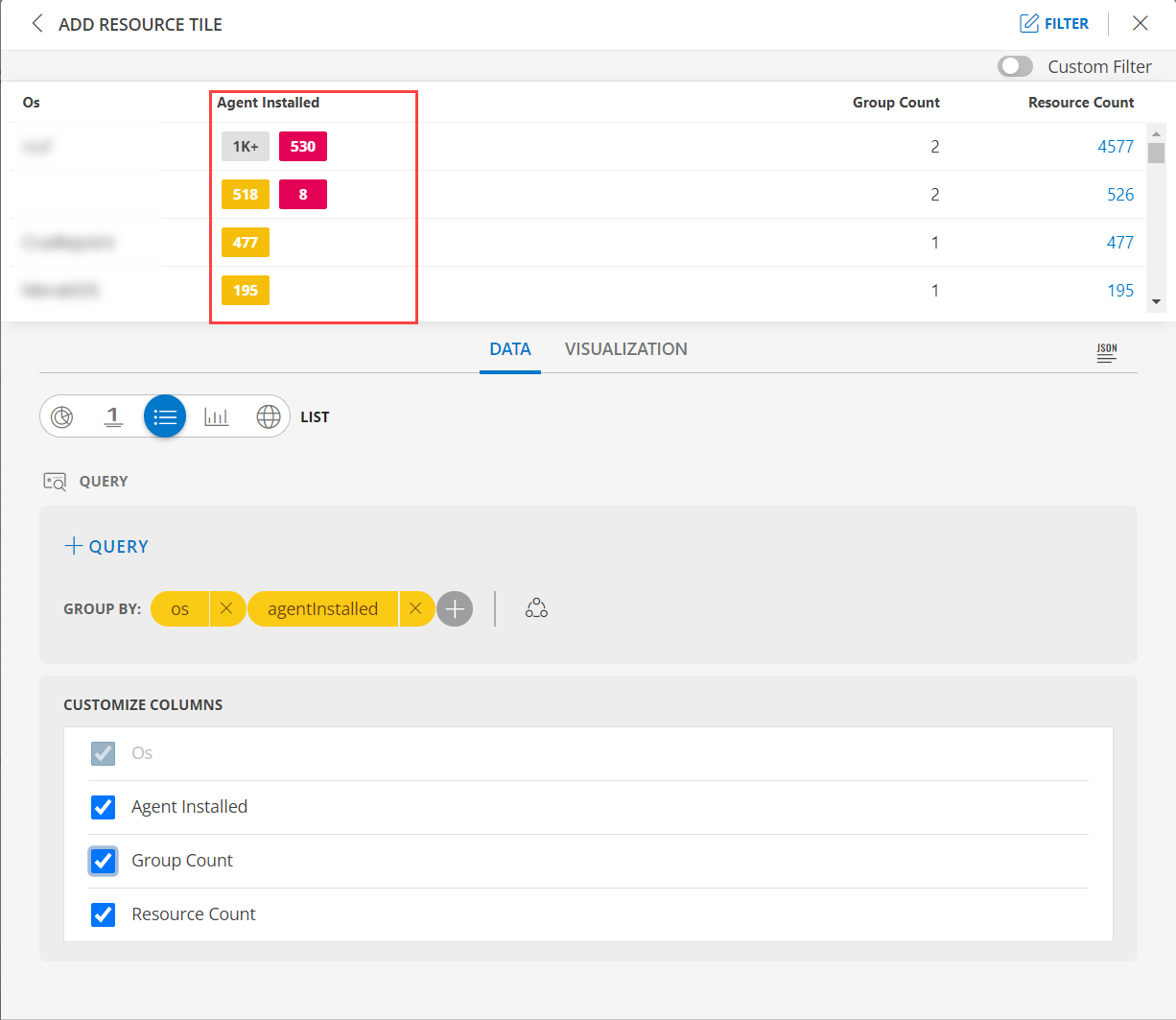This screenshot has width=1176, height=1020.
Task: Select the map visualization globe icon
Action: [x=269, y=416]
